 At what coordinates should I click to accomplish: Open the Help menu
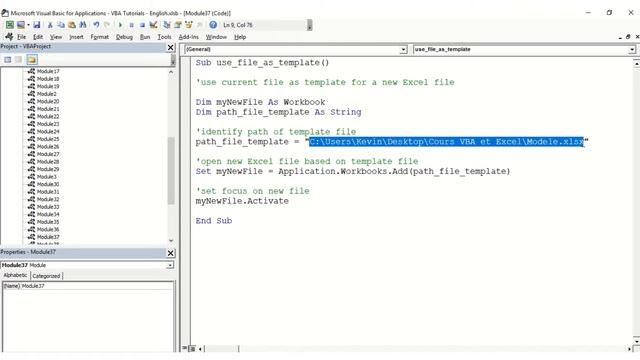pyautogui.click(x=240, y=37)
